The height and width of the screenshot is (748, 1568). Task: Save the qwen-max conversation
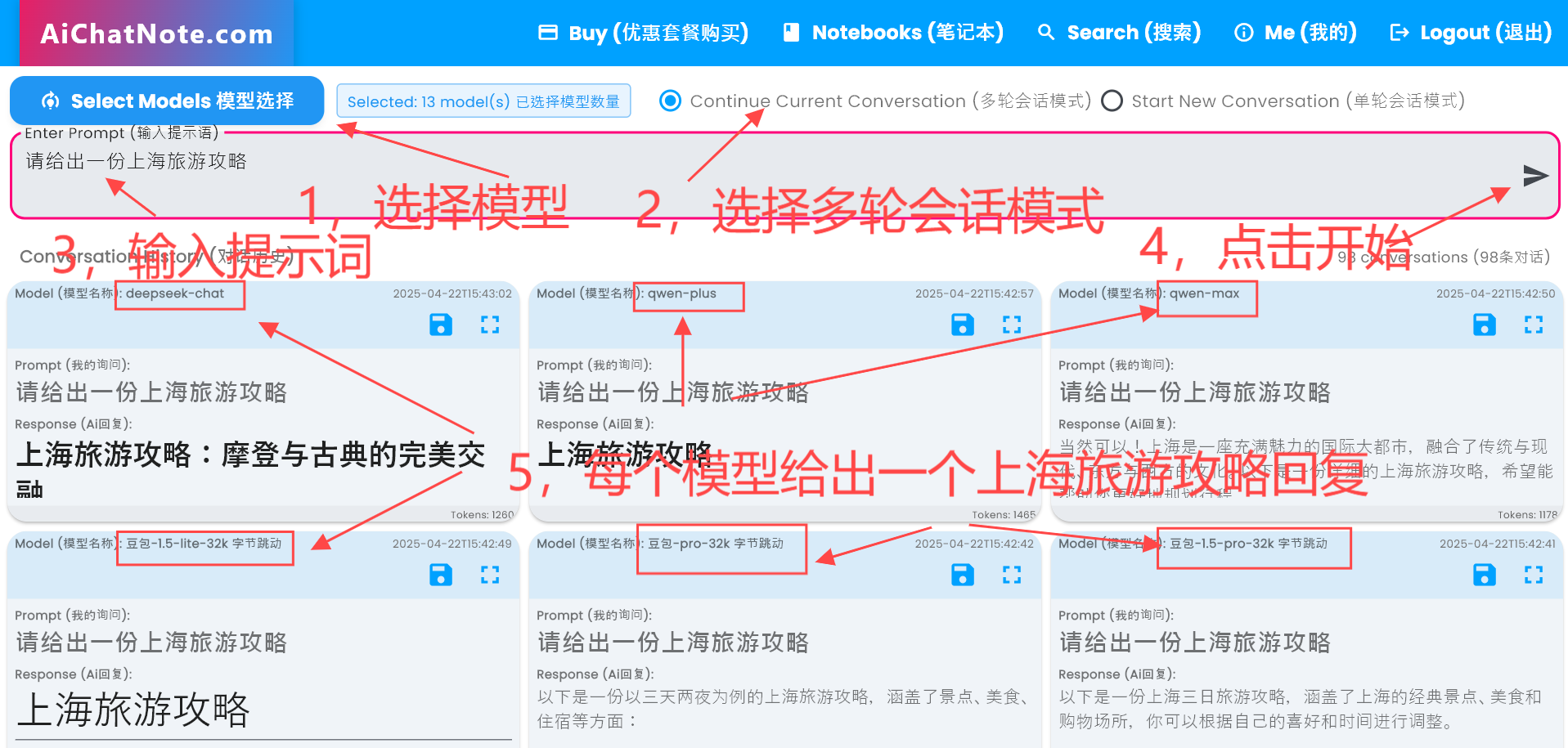pos(1485,325)
